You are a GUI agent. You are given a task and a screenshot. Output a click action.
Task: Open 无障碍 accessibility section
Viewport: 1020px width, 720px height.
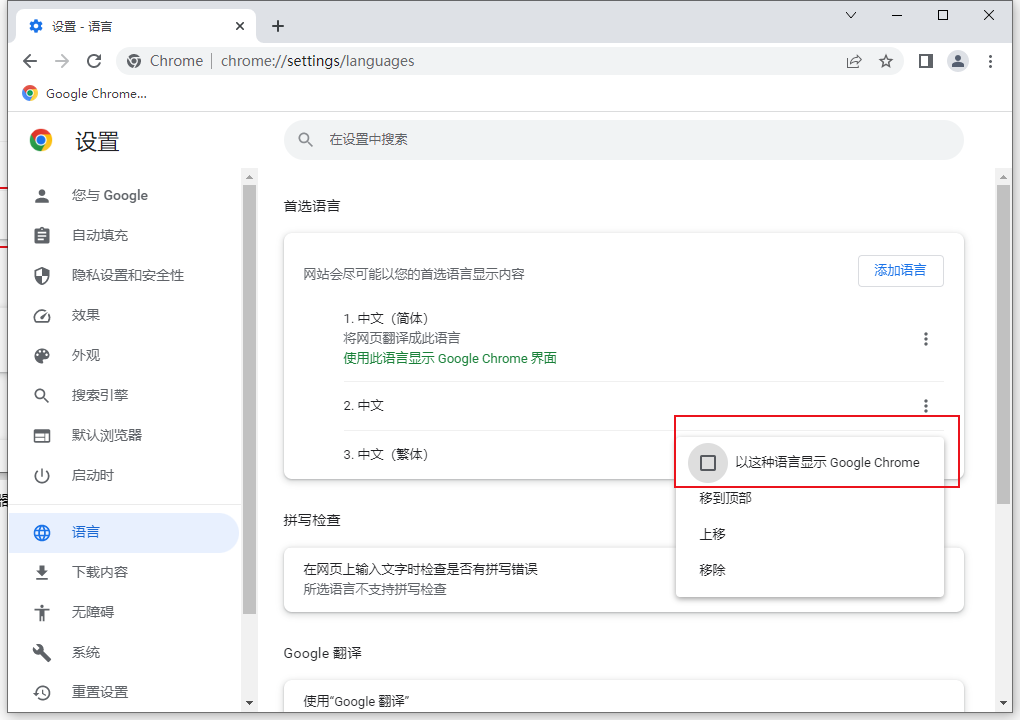pyautogui.click(x=124, y=612)
